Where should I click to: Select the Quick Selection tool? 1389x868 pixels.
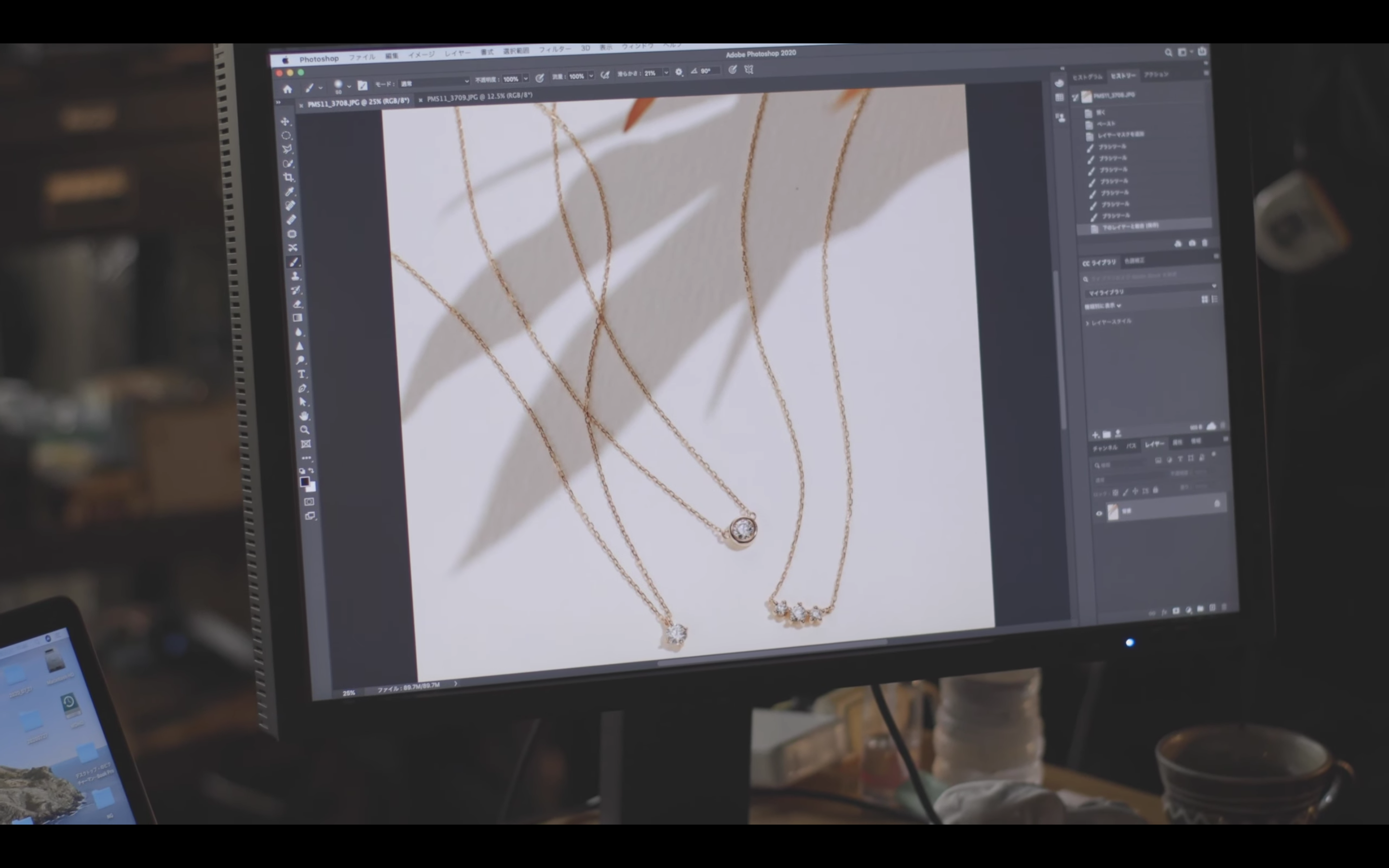click(x=288, y=163)
